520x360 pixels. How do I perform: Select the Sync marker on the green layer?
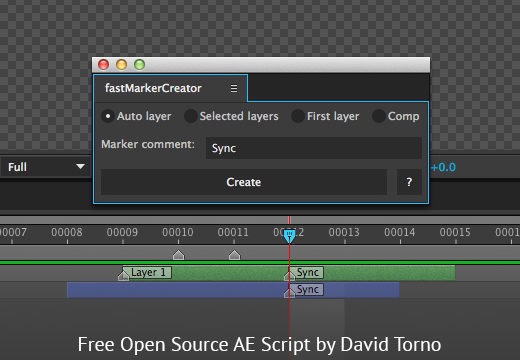click(304, 273)
